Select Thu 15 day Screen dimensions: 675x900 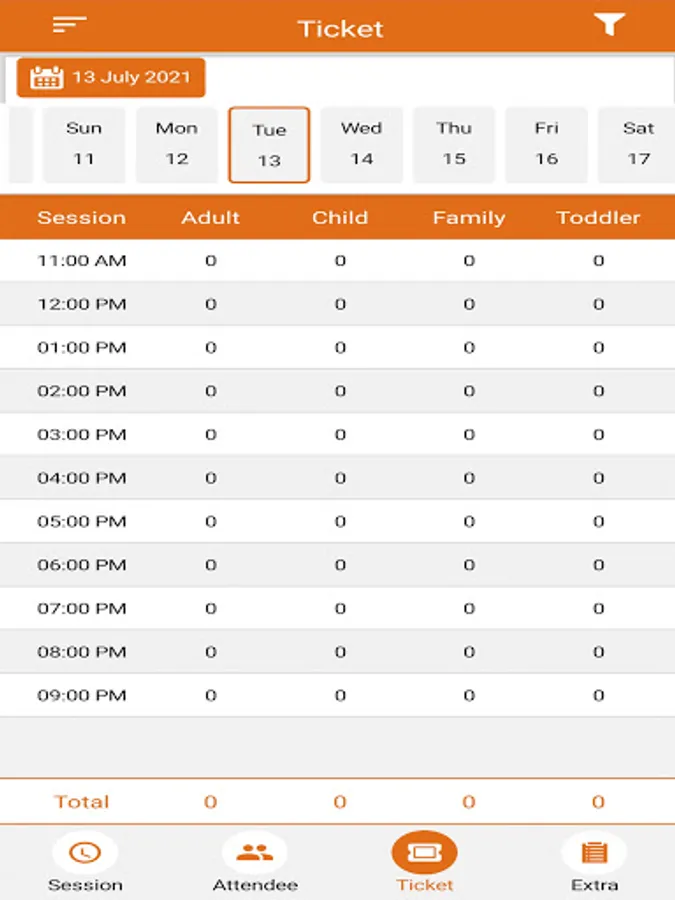[454, 145]
